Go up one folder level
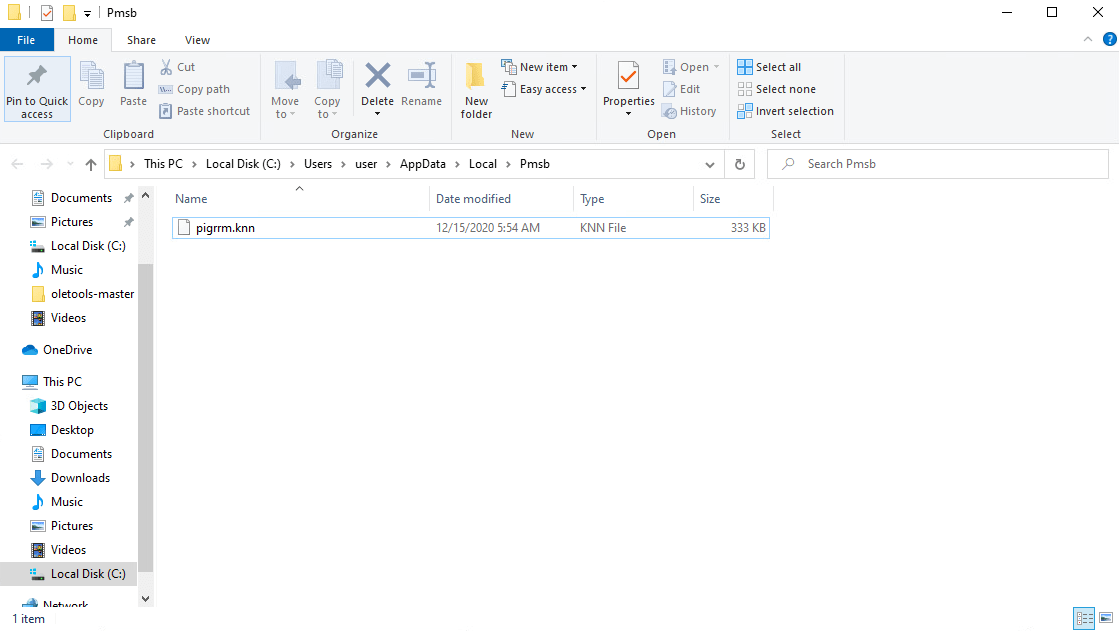 tap(91, 164)
